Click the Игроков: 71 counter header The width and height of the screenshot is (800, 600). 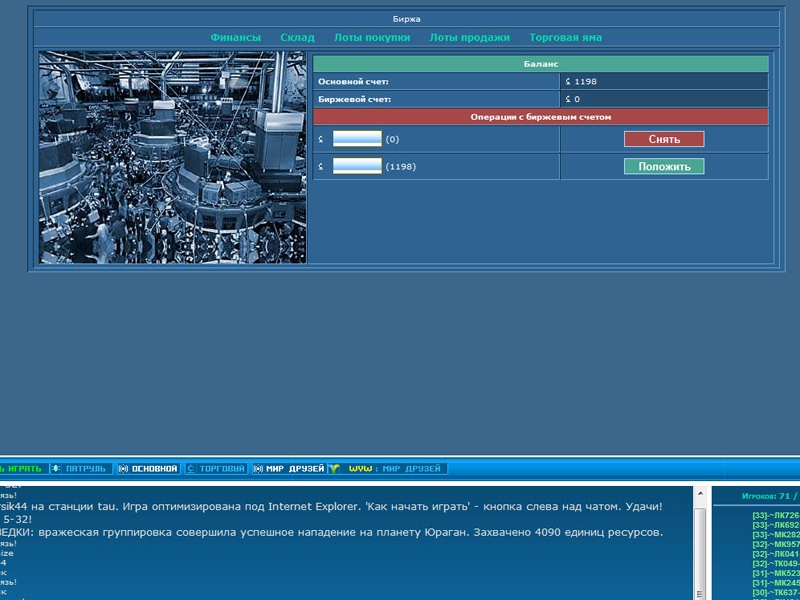(x=770, y=496)
